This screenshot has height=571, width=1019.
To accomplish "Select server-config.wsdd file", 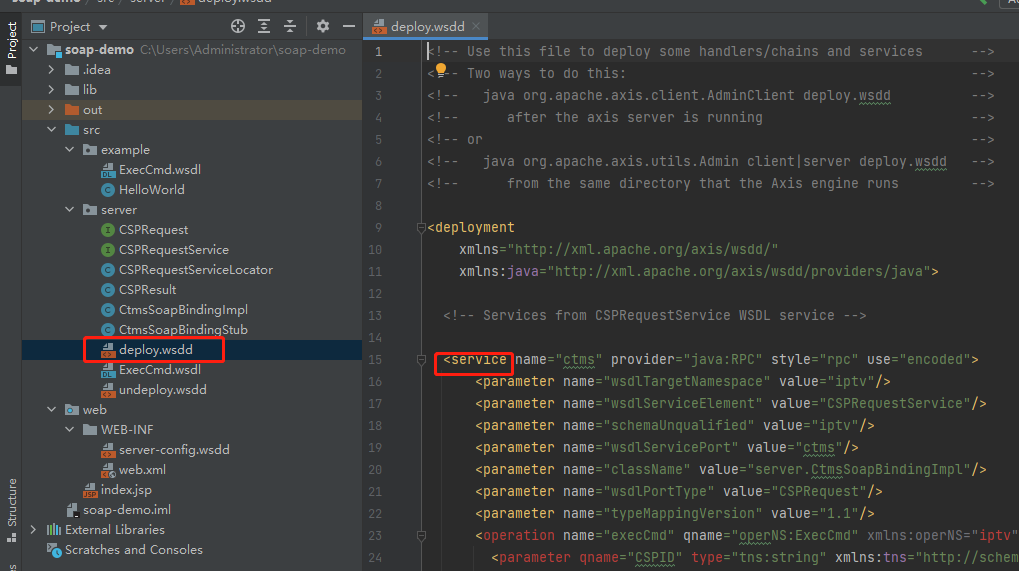I will (174, 450).
